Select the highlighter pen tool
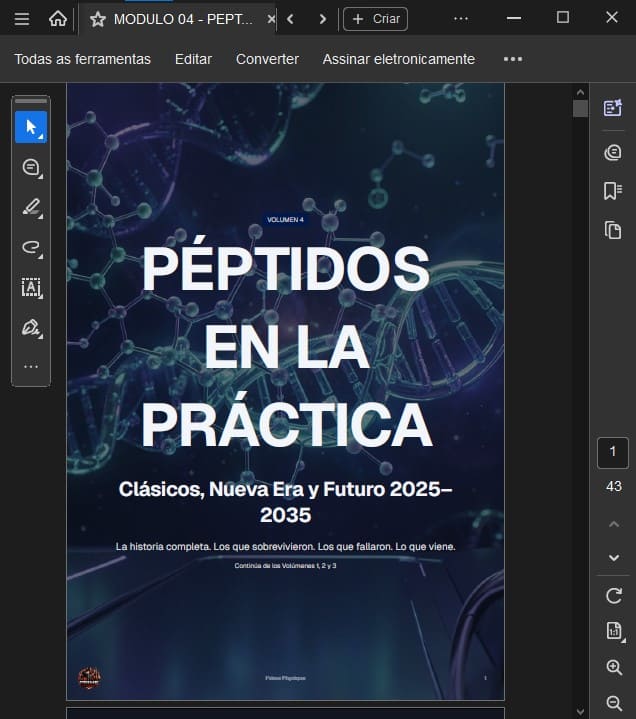This screenshot has width=636, height=719. pos(31,207)
